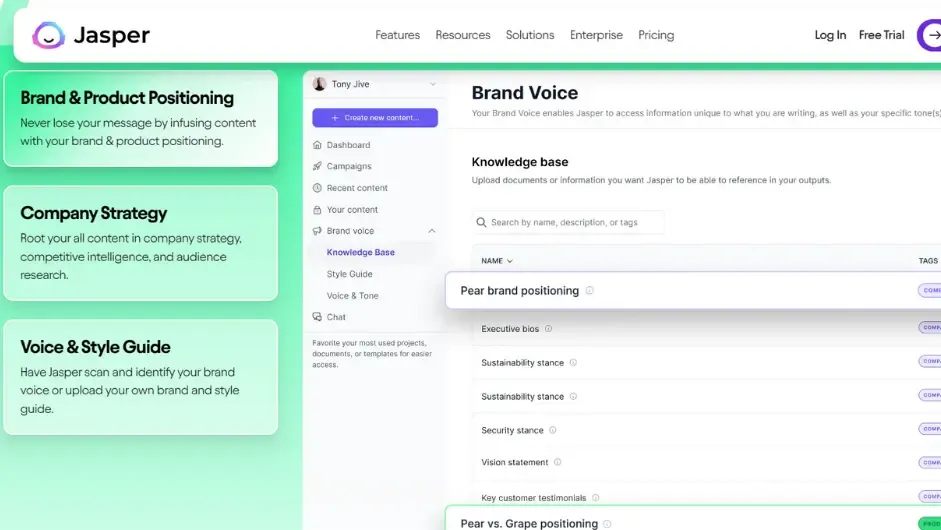Viewport: 941px width, 530px height.
Task: Click info icon next to Pear brand positioning
Action: click(x=589, y=291)
